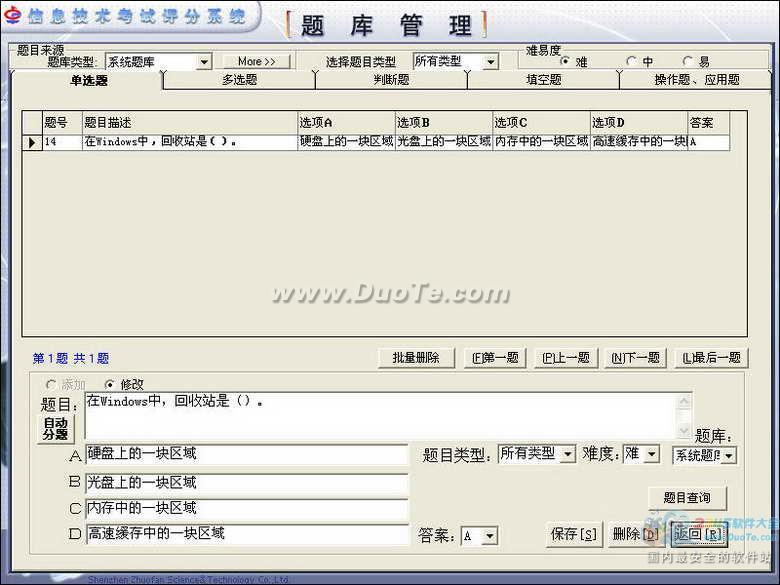The height and width of the screenshot is (585, 780).
Task: Select the 修改 modify radio button
Action: (110, 384)
